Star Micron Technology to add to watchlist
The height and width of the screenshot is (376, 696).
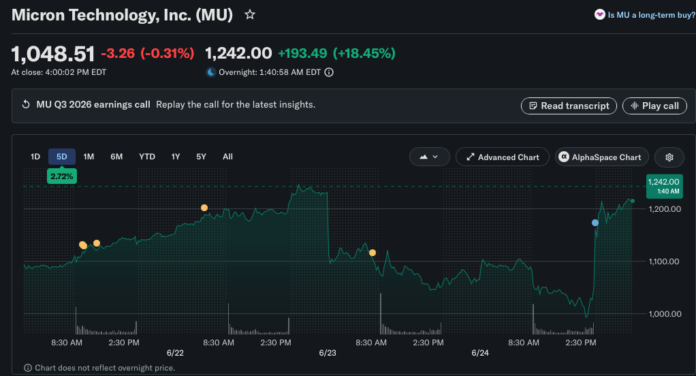point(250,15)
